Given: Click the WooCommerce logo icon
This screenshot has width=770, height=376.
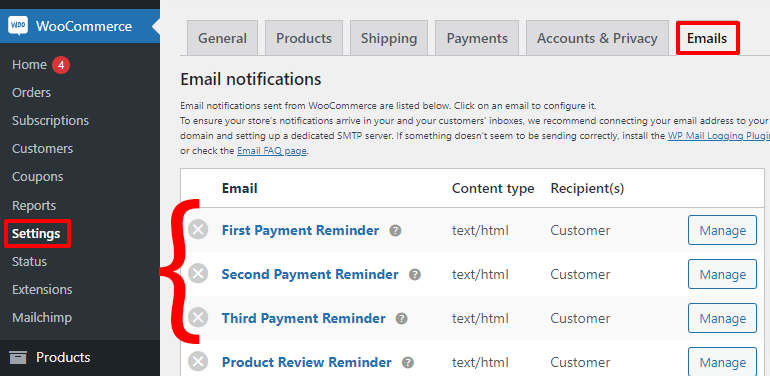Looking at the screenshot, I should pos(18,26).
